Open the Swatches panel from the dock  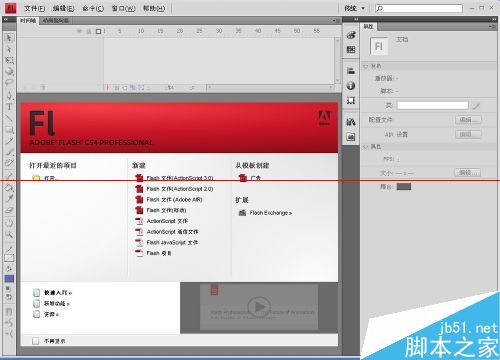[351, 50]
